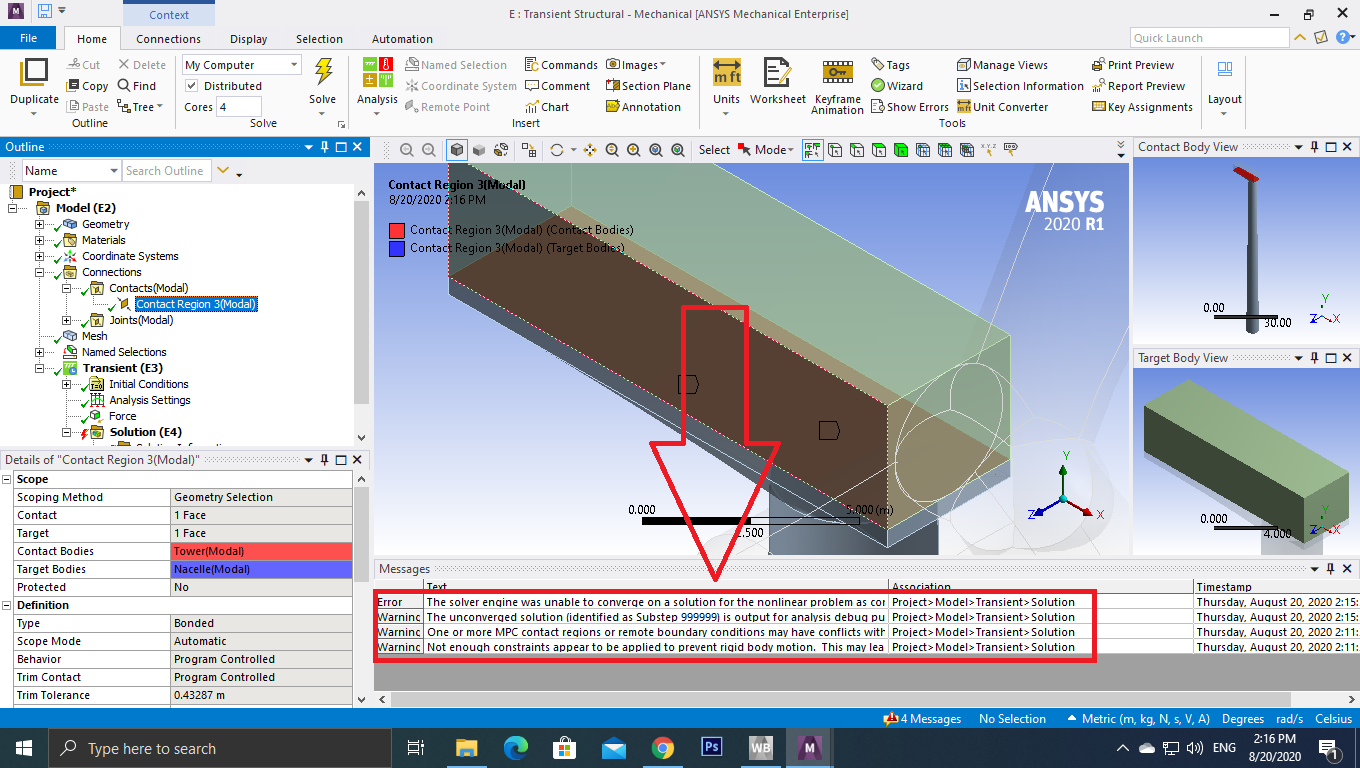
Task: Launch Keyframe Animation
Action: click(837, 86)
